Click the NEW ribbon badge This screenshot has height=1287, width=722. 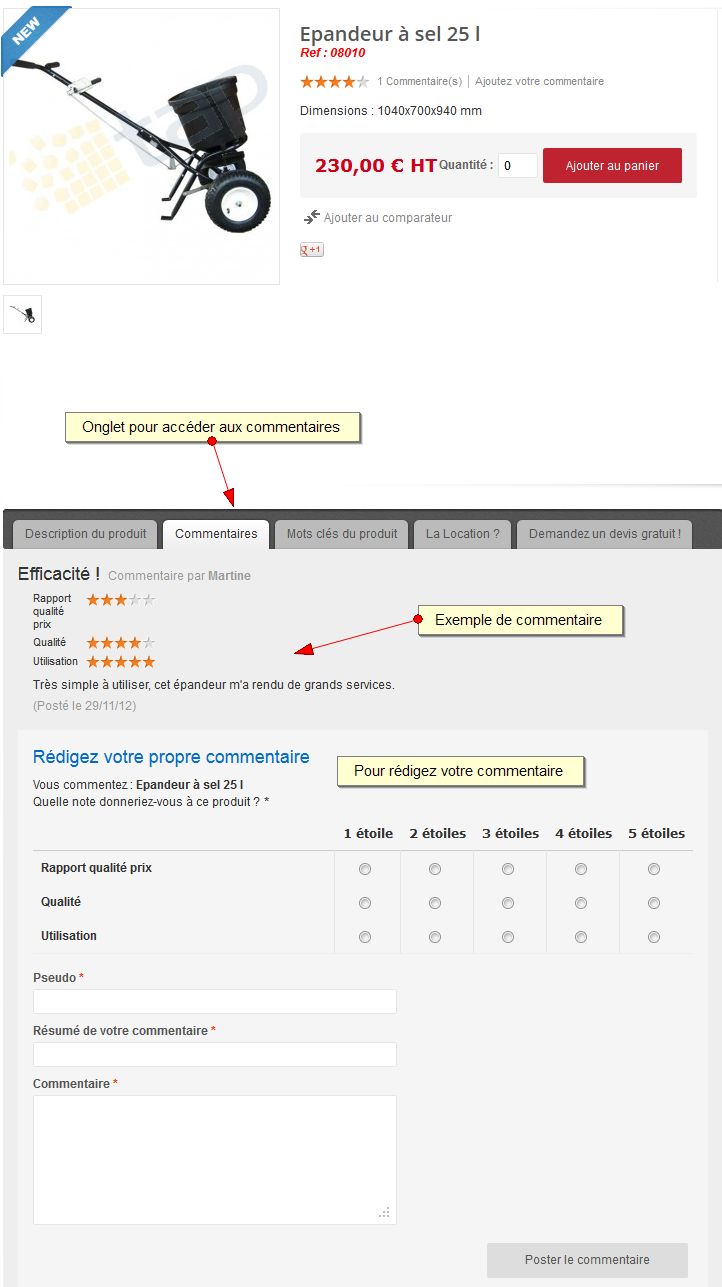click(x=29, y=34)
